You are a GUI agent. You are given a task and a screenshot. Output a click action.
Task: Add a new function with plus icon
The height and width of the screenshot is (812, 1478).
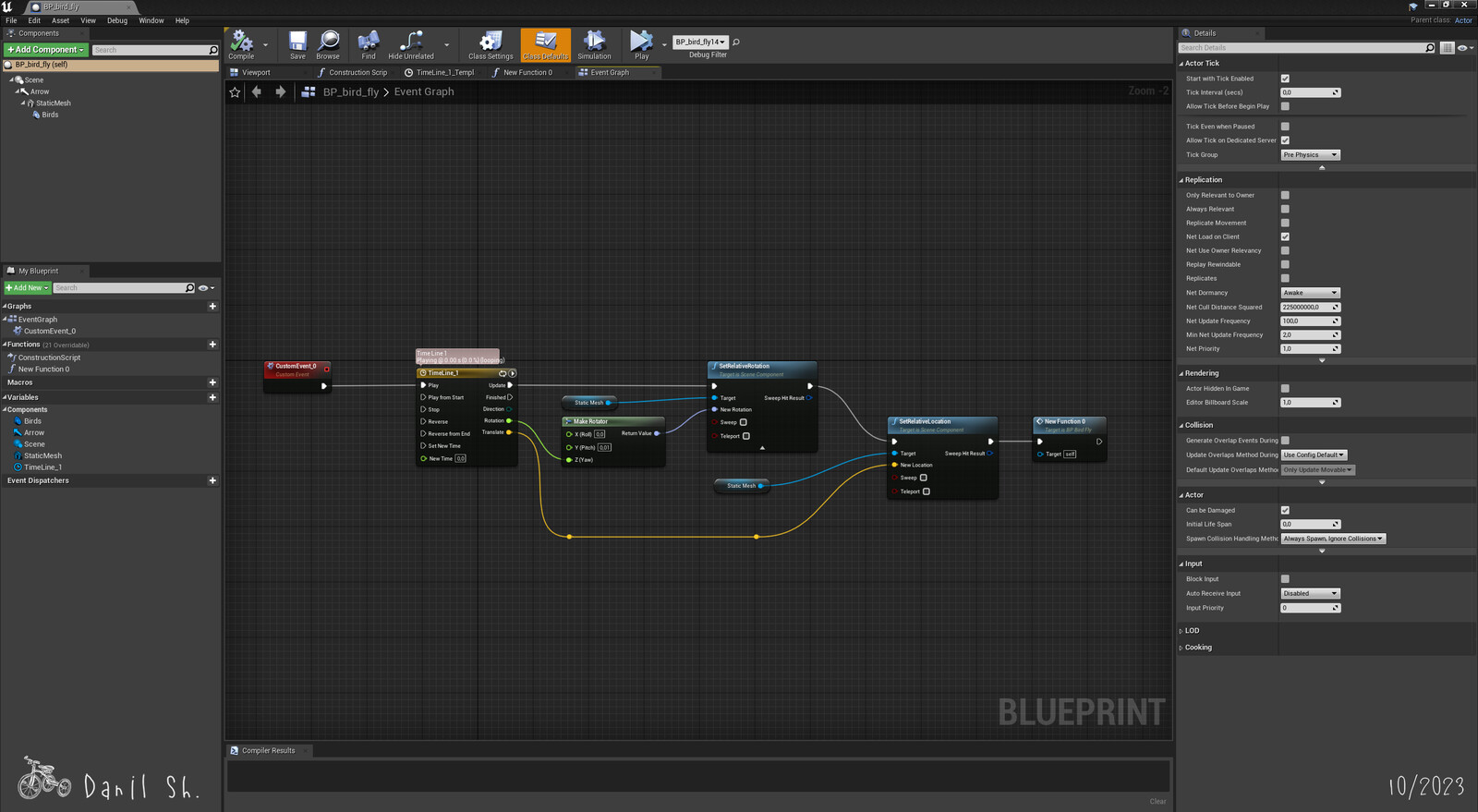(x=212, y=345)
